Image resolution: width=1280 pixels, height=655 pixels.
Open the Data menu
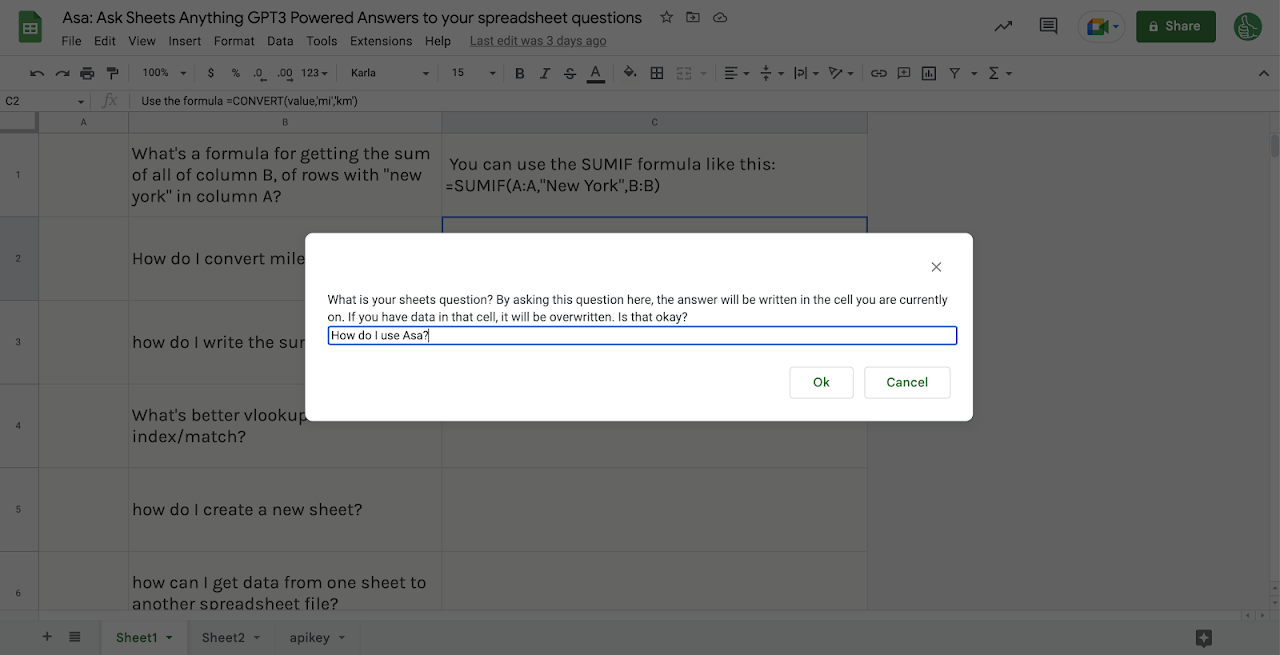coord(280,41)
